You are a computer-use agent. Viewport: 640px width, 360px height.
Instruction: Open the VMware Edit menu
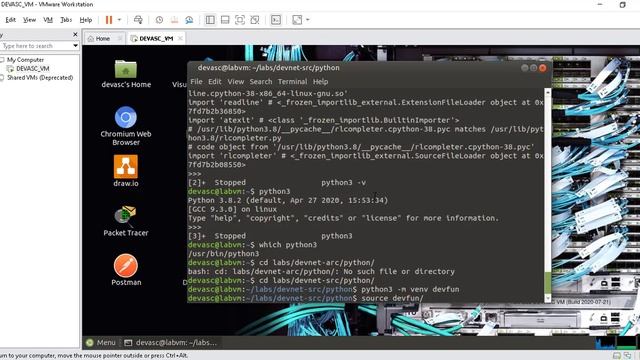coord(10,20)
